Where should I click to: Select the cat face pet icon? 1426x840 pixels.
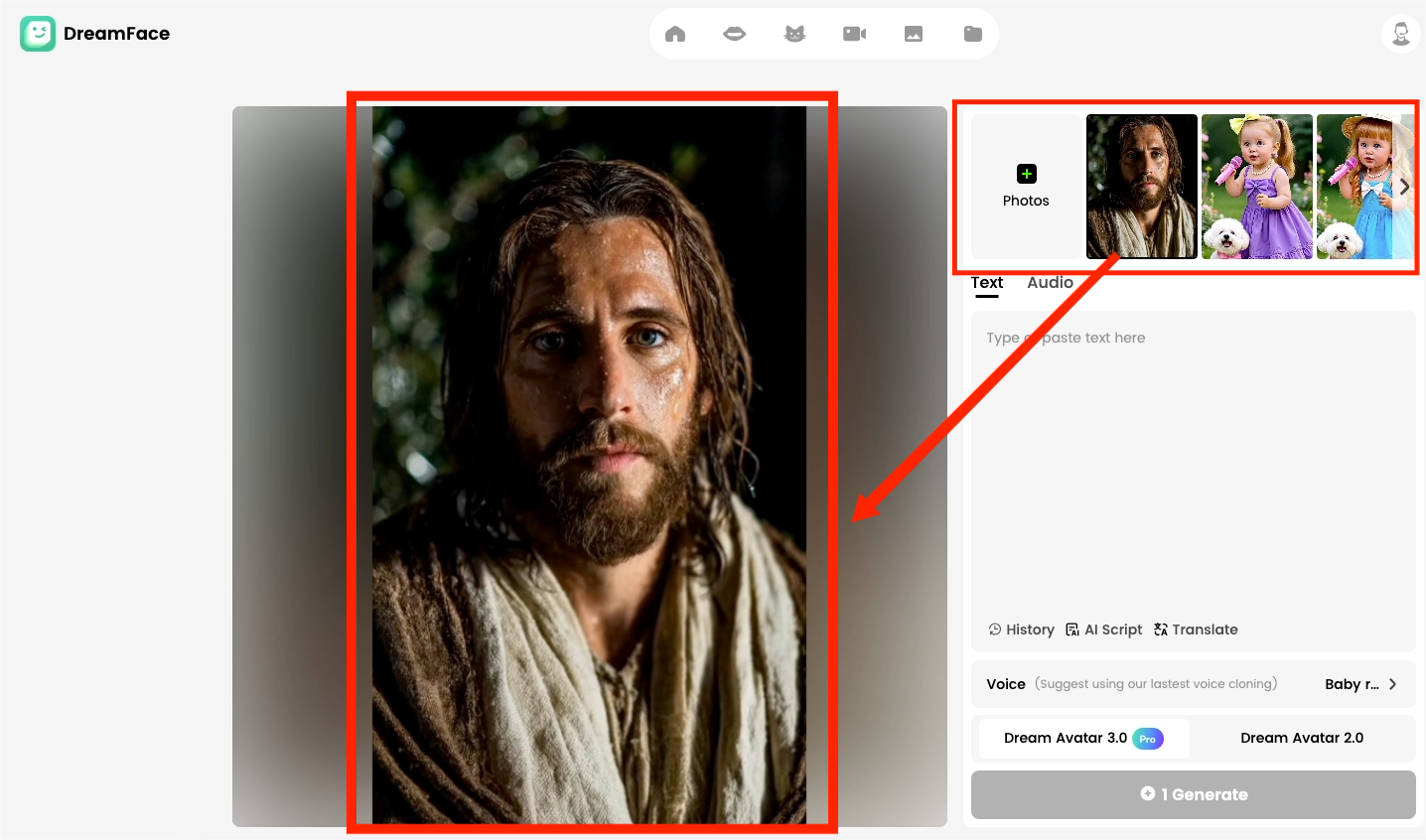794,34
